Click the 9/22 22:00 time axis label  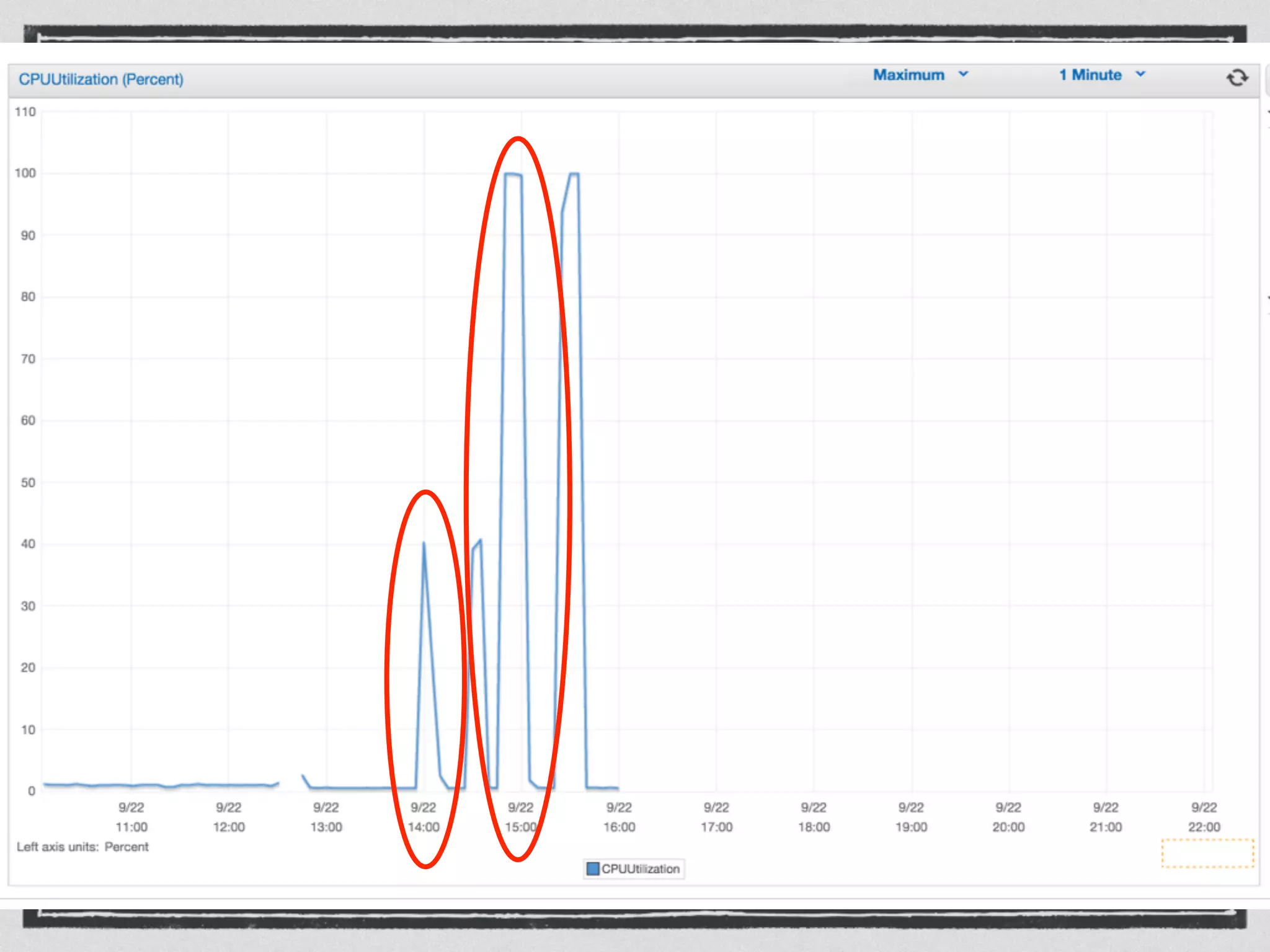(1204, 817)
